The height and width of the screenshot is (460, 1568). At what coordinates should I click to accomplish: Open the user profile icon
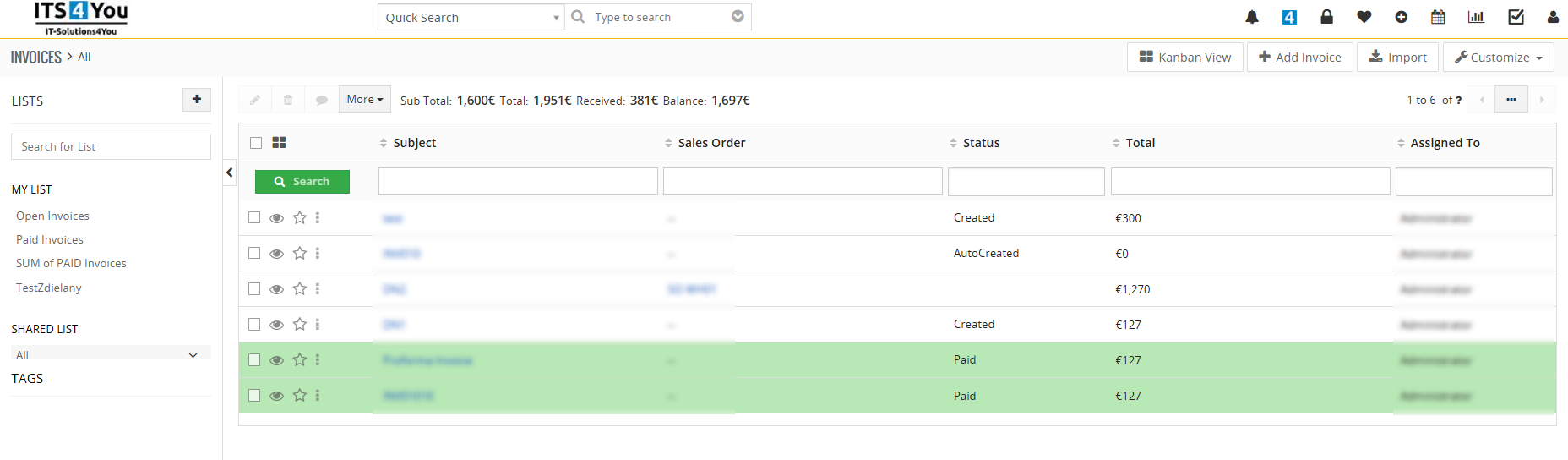(x=1553, y=17)
